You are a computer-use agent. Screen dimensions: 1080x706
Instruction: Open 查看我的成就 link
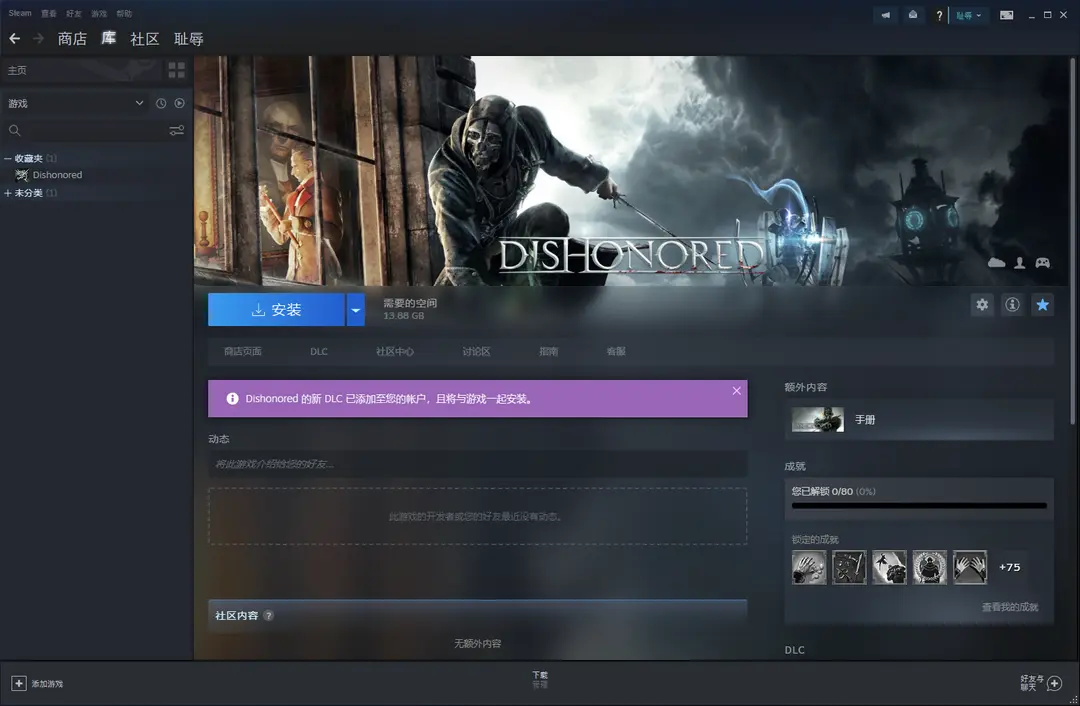(x=1010, y=607)
